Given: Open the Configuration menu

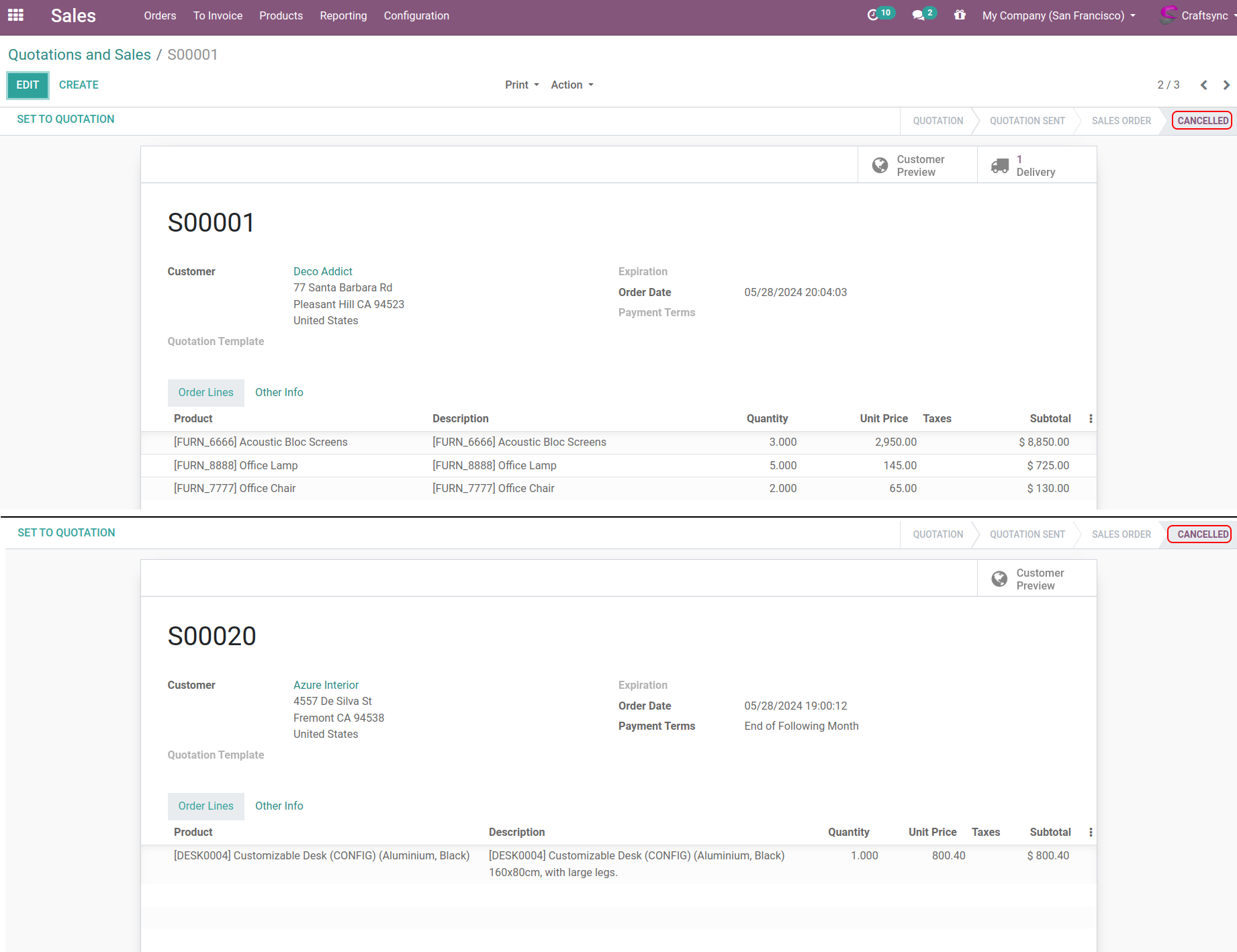Looking at the screenshot, I should (x=416, y=15).
